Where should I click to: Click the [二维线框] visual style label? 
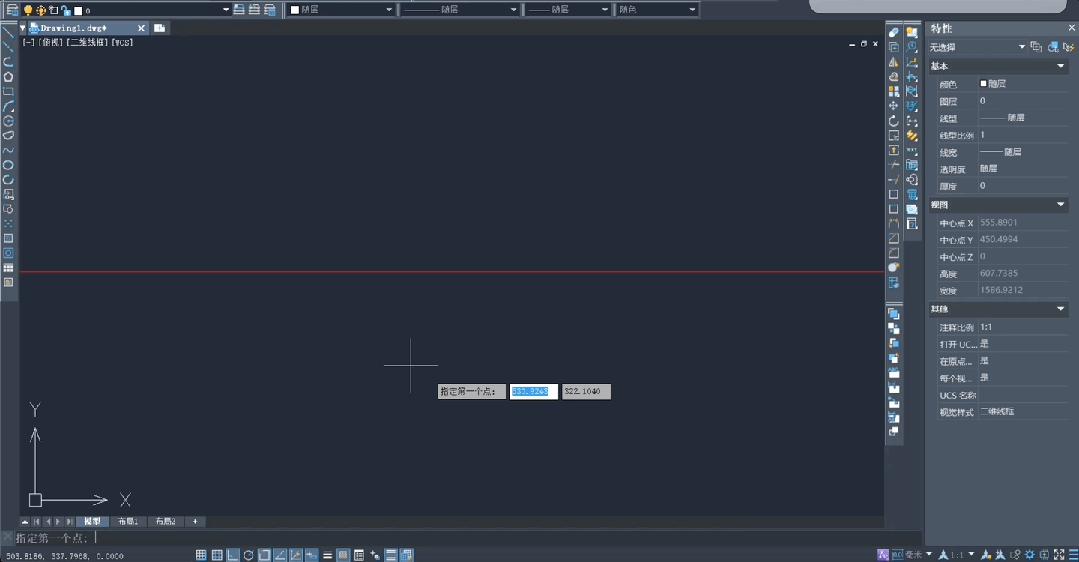87,43
